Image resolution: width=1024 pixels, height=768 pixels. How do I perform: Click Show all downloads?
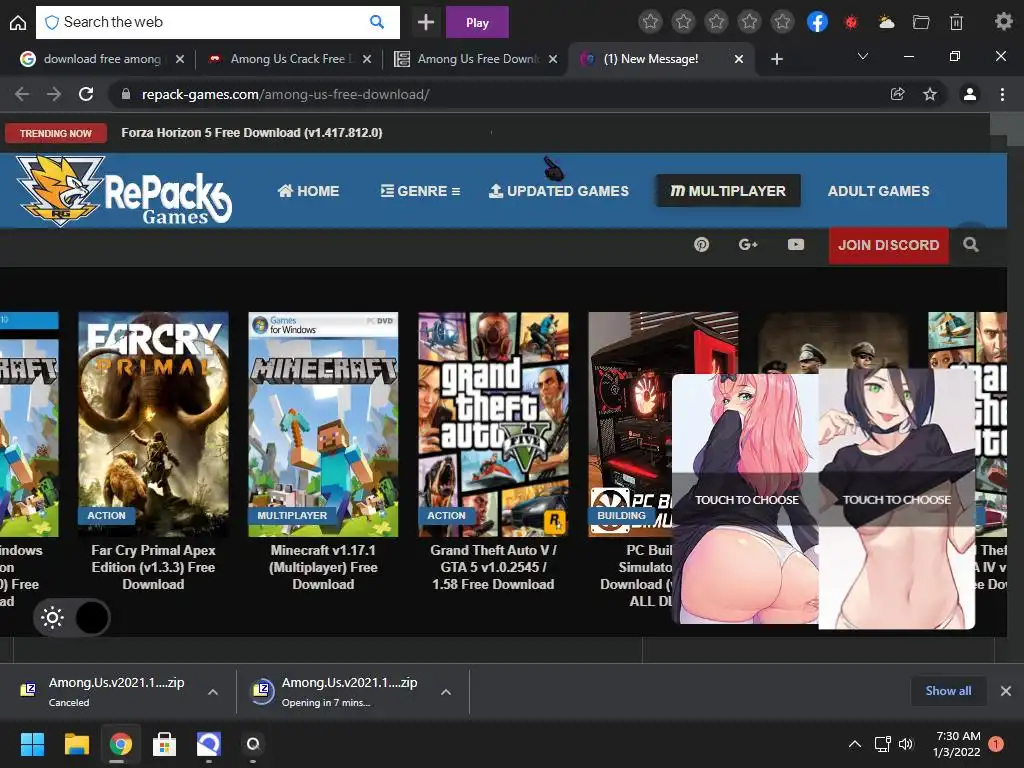tap(948, 691)
